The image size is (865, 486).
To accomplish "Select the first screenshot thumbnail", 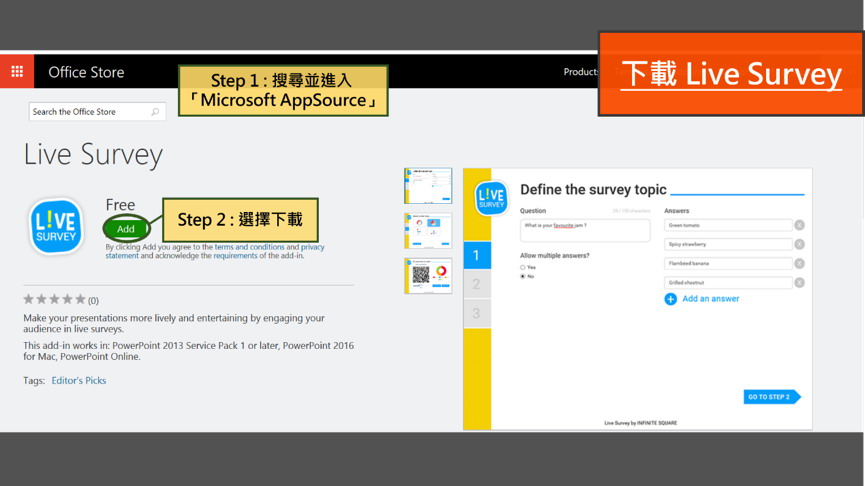I will coord(428,186).
